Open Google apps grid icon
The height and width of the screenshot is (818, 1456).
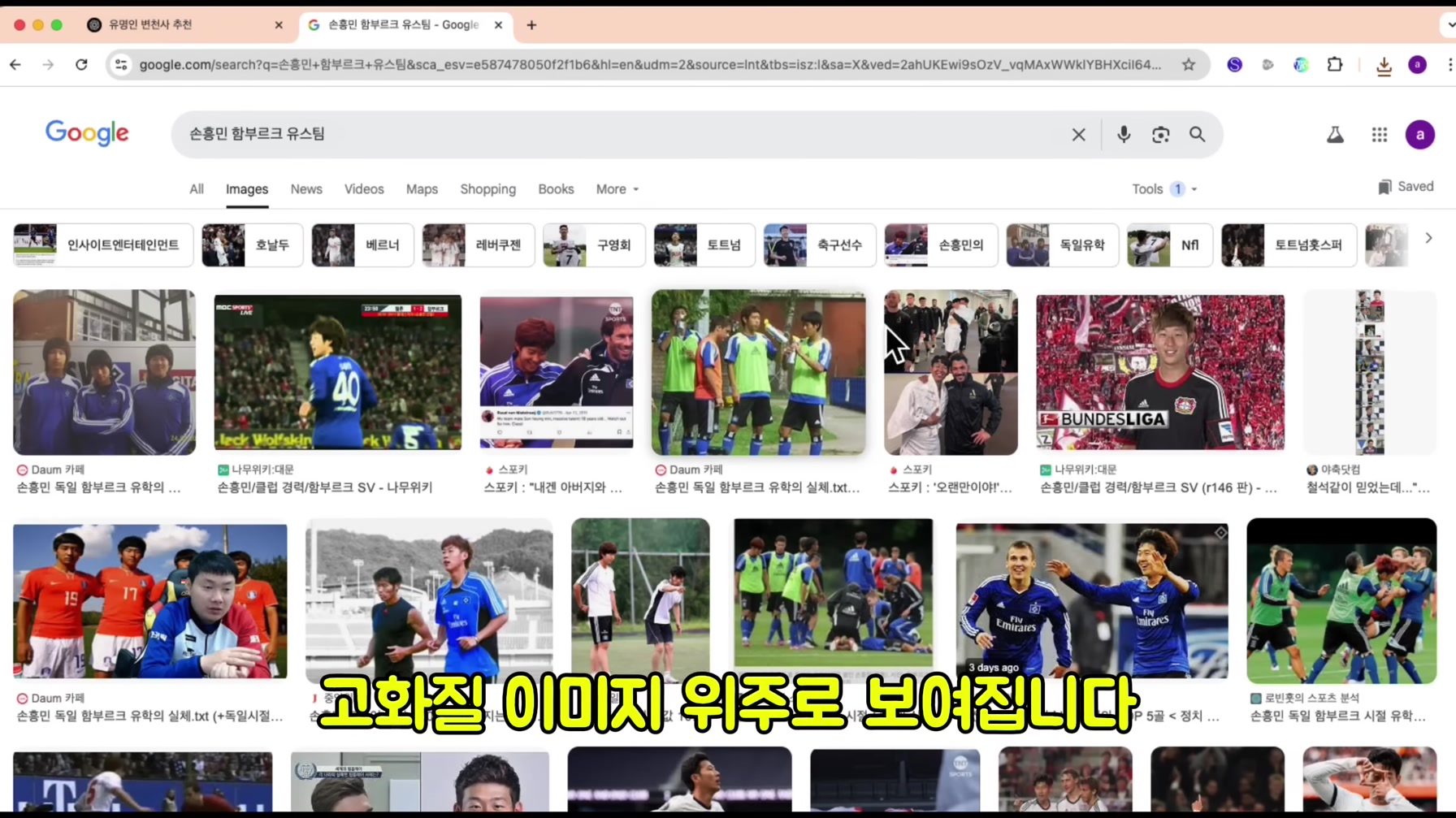(1380, 135)
